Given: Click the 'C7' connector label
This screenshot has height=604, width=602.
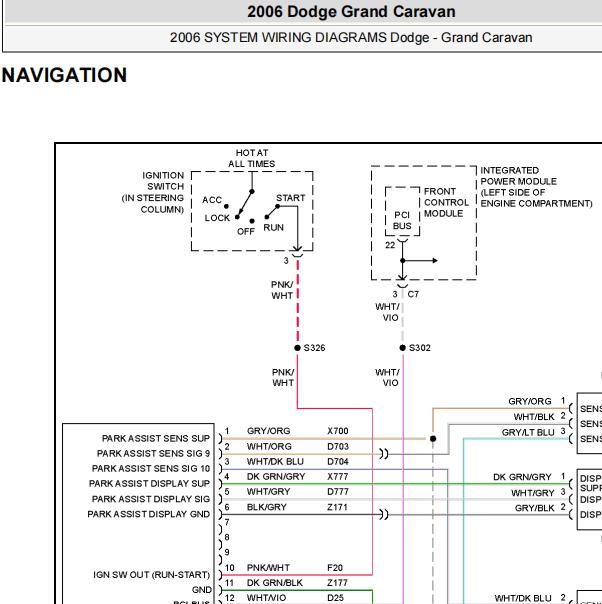Looking at the screenshot, I should click(x=413, y=294).
